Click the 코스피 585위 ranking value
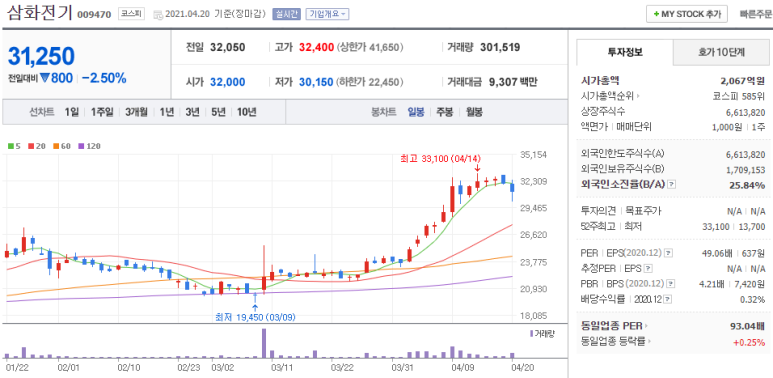The width and height of the screenshot is (773, 378). tap(739, 96)
